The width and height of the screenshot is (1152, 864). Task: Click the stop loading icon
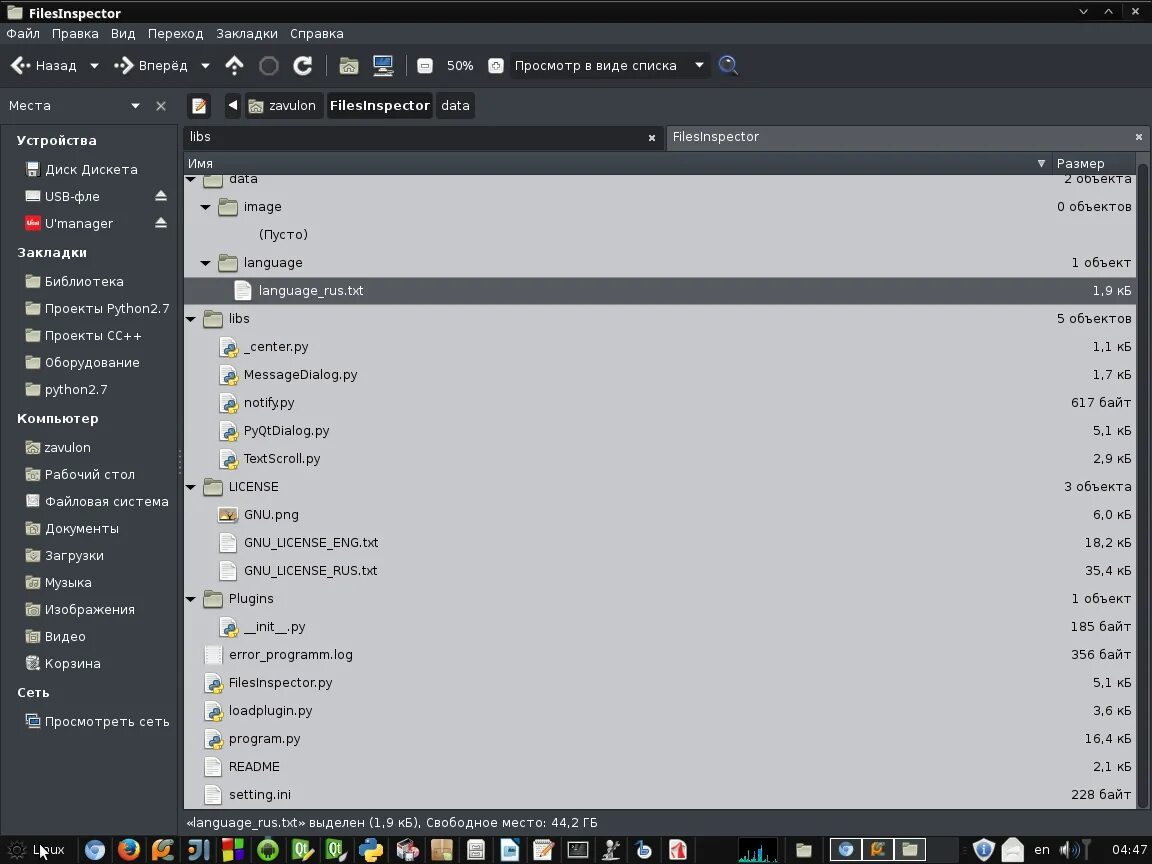pos(269,66)
